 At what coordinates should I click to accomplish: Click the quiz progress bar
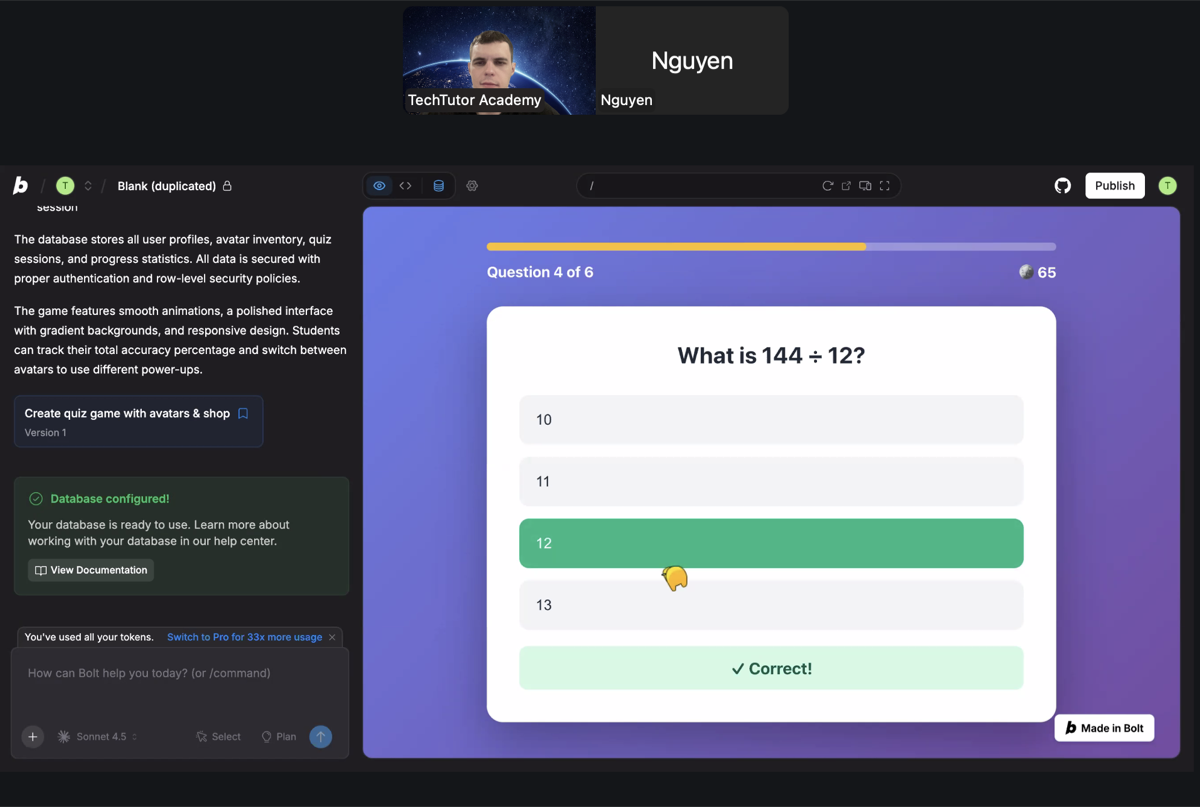[x=770, y=246]
